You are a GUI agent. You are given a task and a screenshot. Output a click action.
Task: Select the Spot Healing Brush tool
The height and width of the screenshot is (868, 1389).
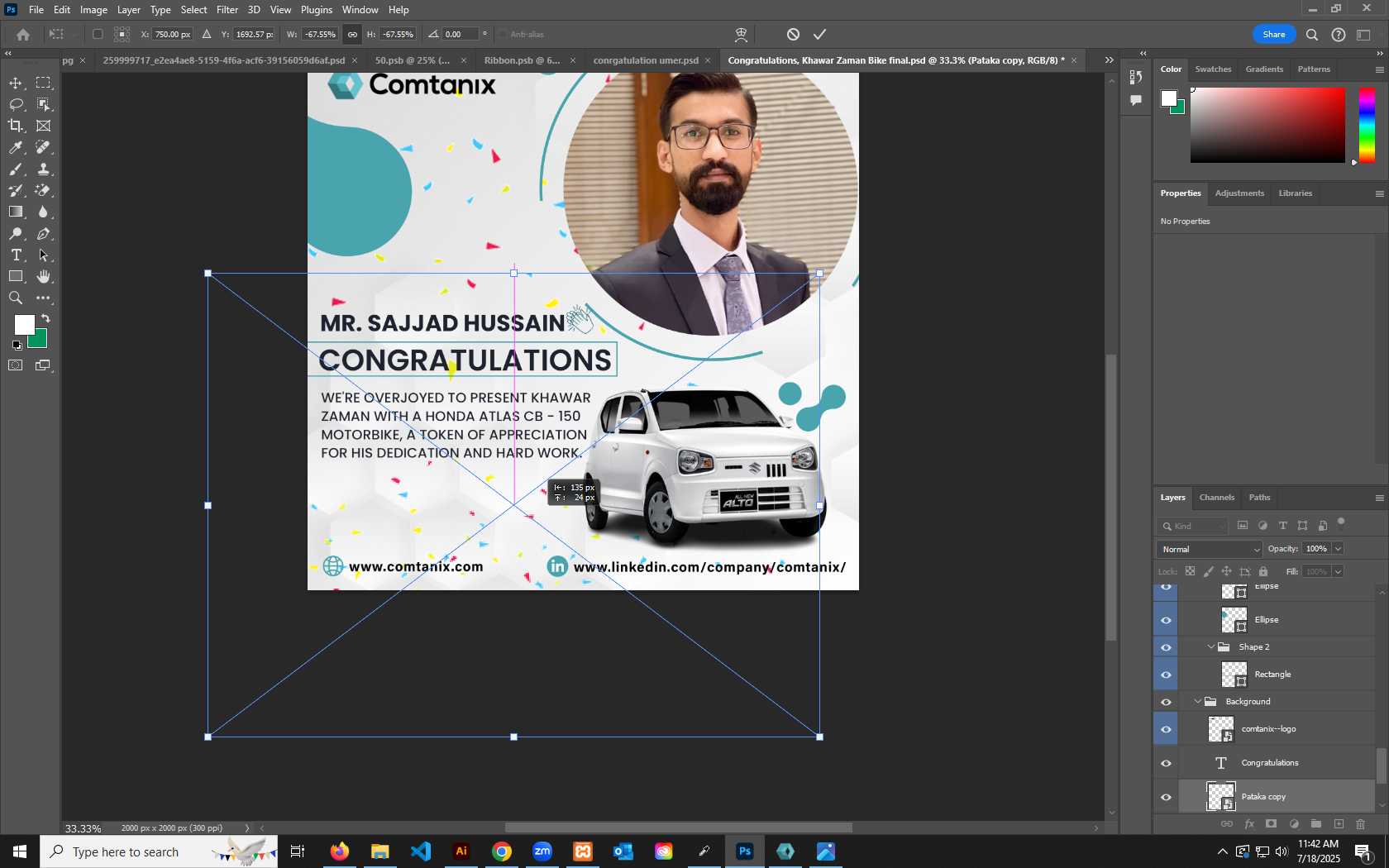43,147
